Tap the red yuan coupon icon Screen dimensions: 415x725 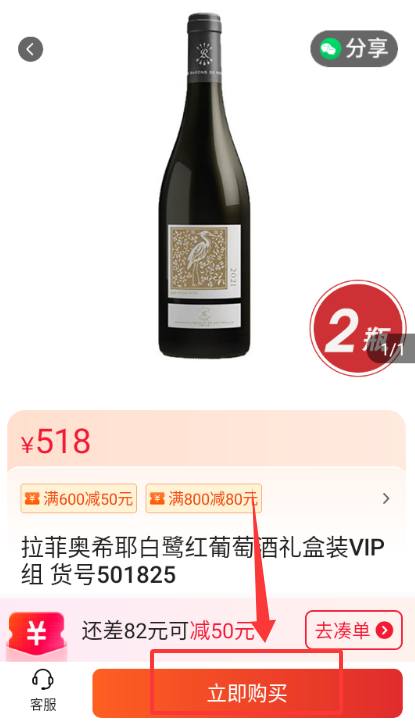coord(37,634)
